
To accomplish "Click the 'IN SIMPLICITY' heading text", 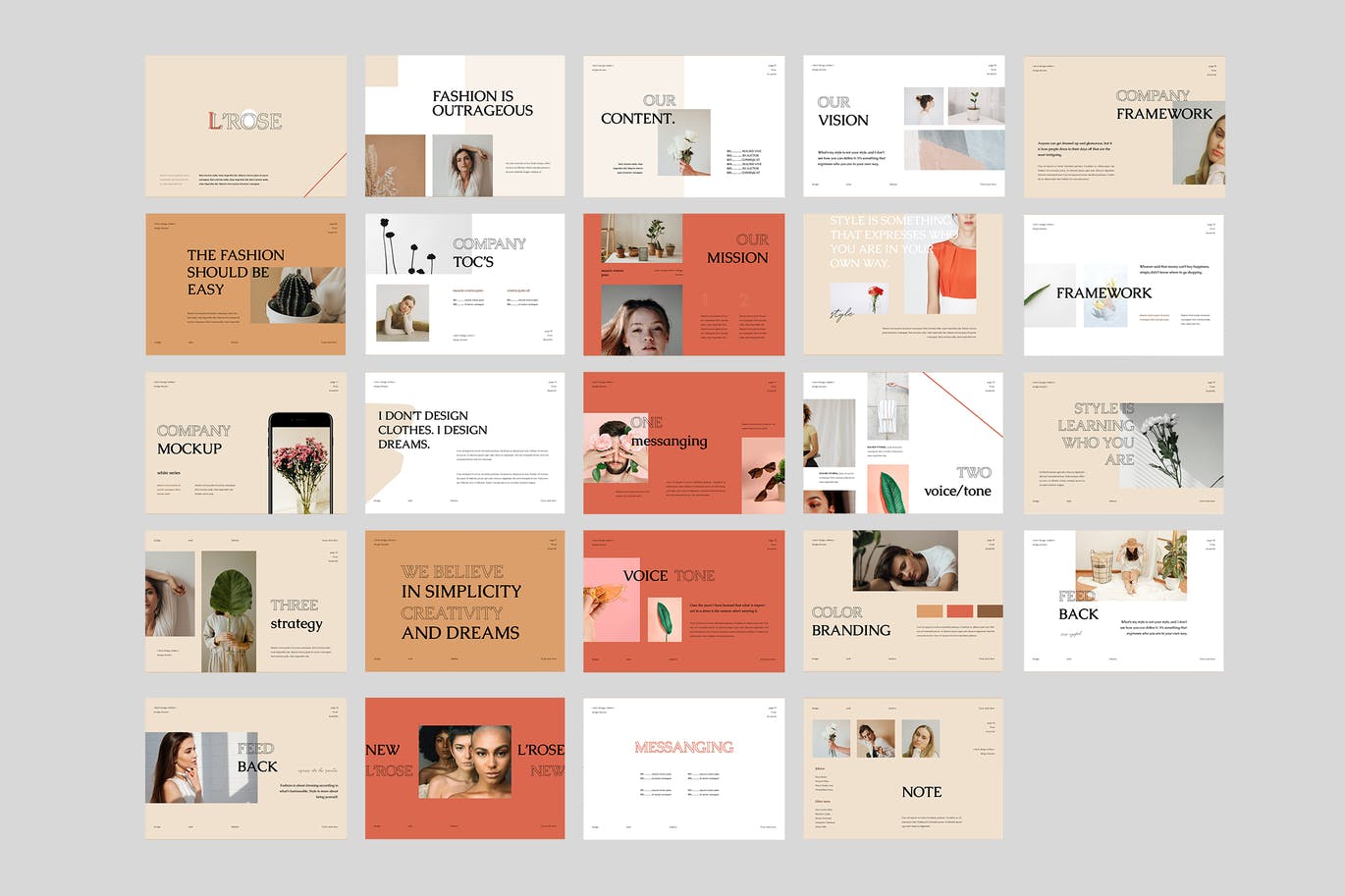I will pos(461,592).
